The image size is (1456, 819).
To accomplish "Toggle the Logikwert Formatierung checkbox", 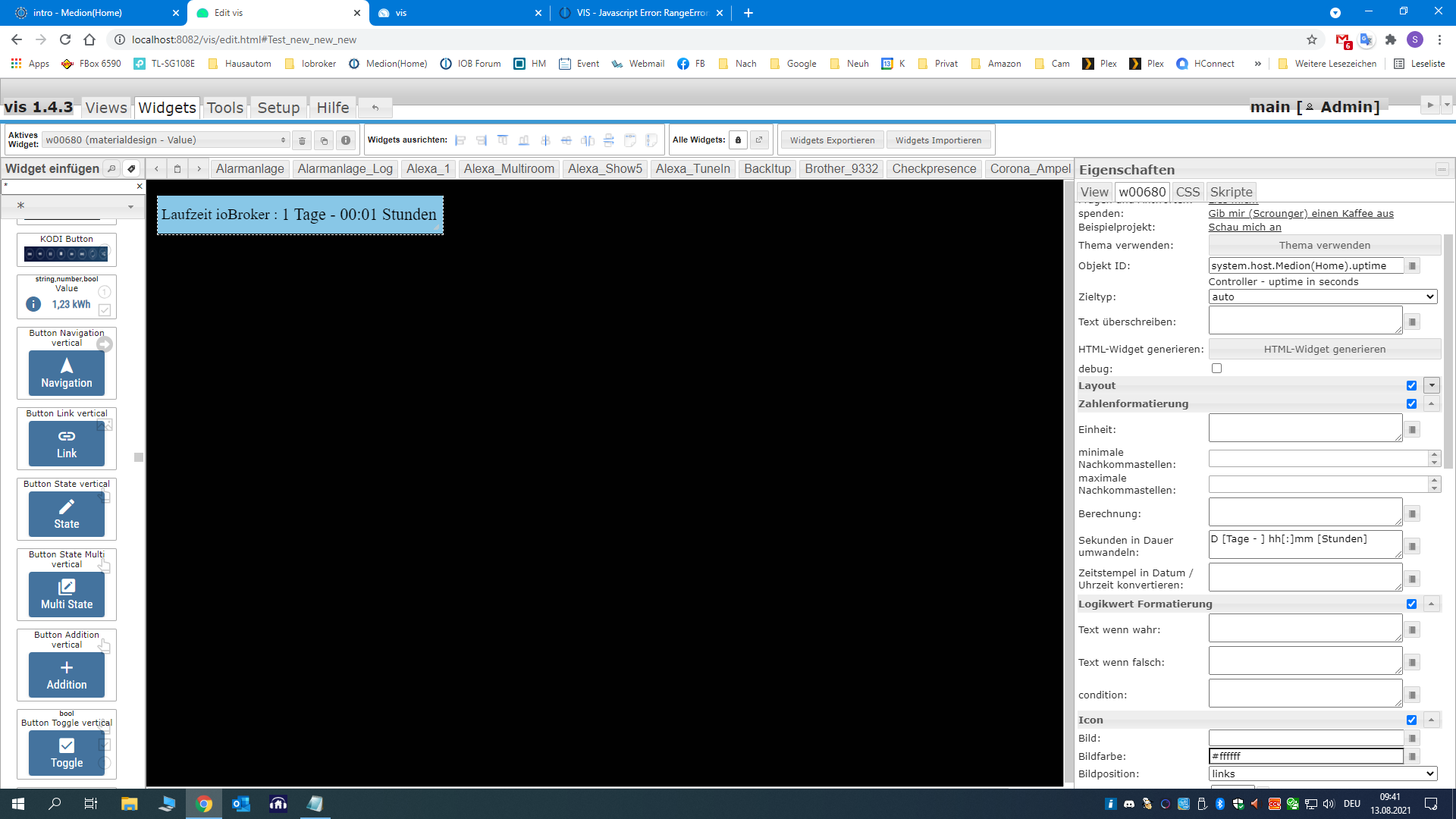I will 1411,604.
